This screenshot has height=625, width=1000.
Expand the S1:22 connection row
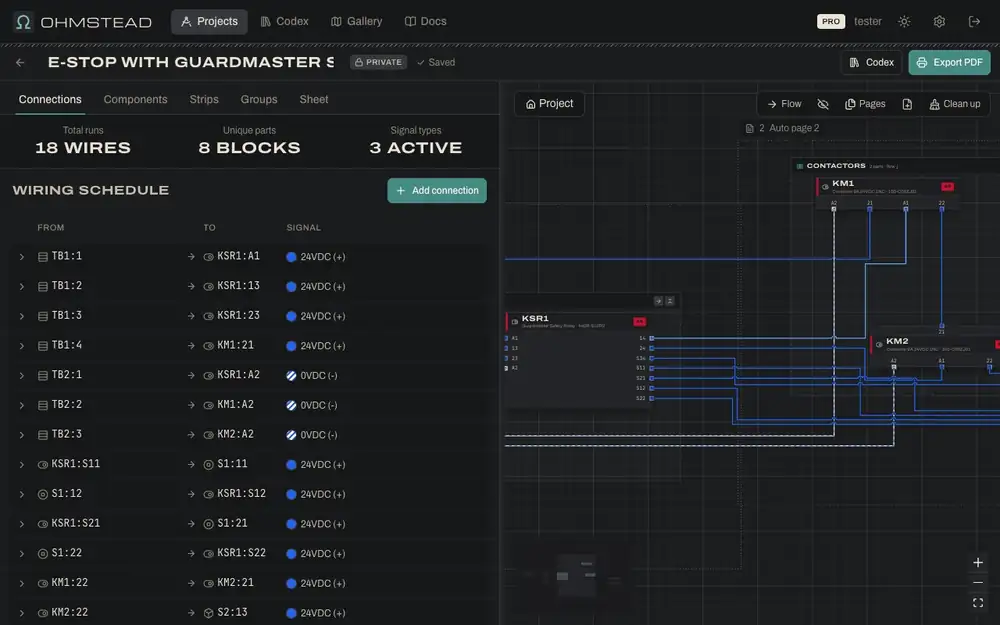coord(22,554)
